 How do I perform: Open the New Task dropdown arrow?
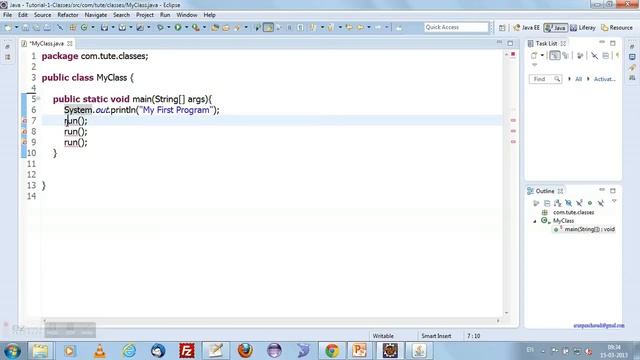tap(542, 56)
